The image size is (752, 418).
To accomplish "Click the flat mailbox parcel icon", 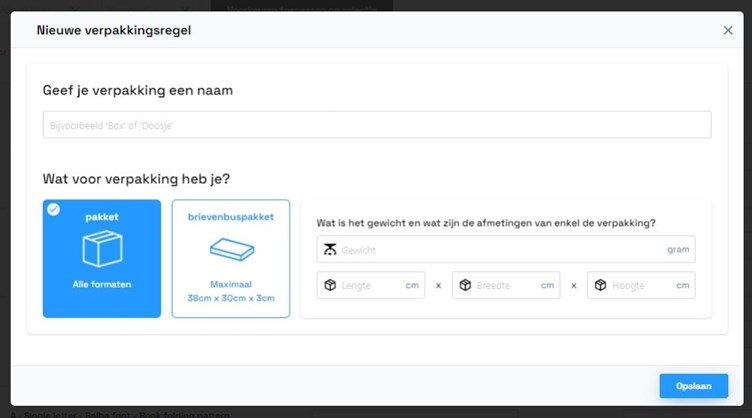I will tap(231, 249).
